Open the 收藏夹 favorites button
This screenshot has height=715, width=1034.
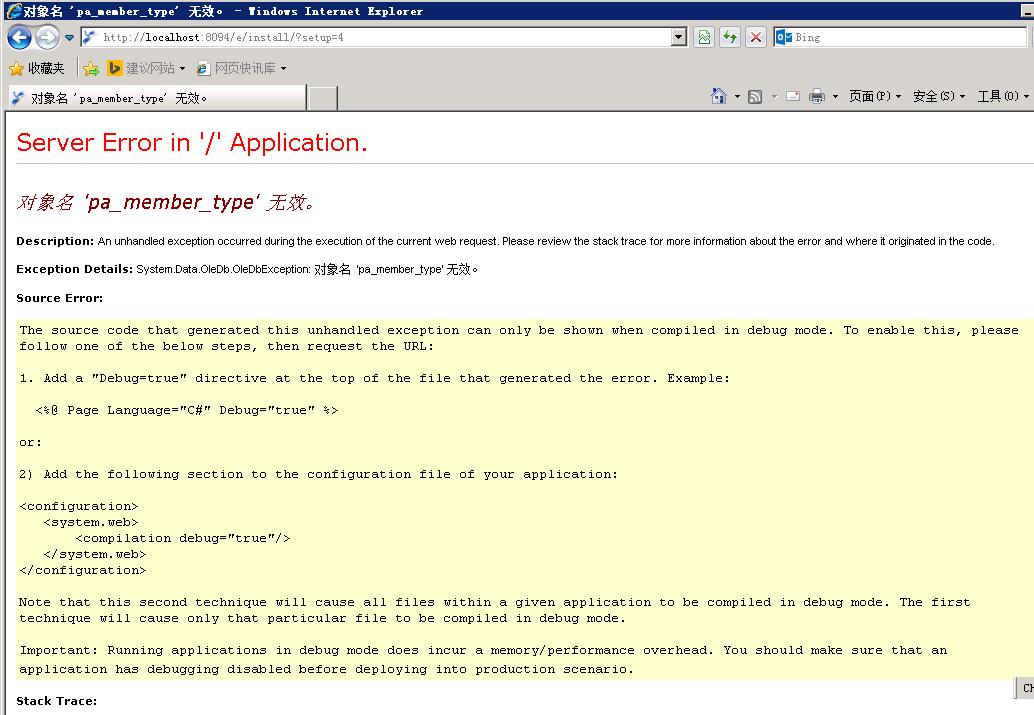37,68
